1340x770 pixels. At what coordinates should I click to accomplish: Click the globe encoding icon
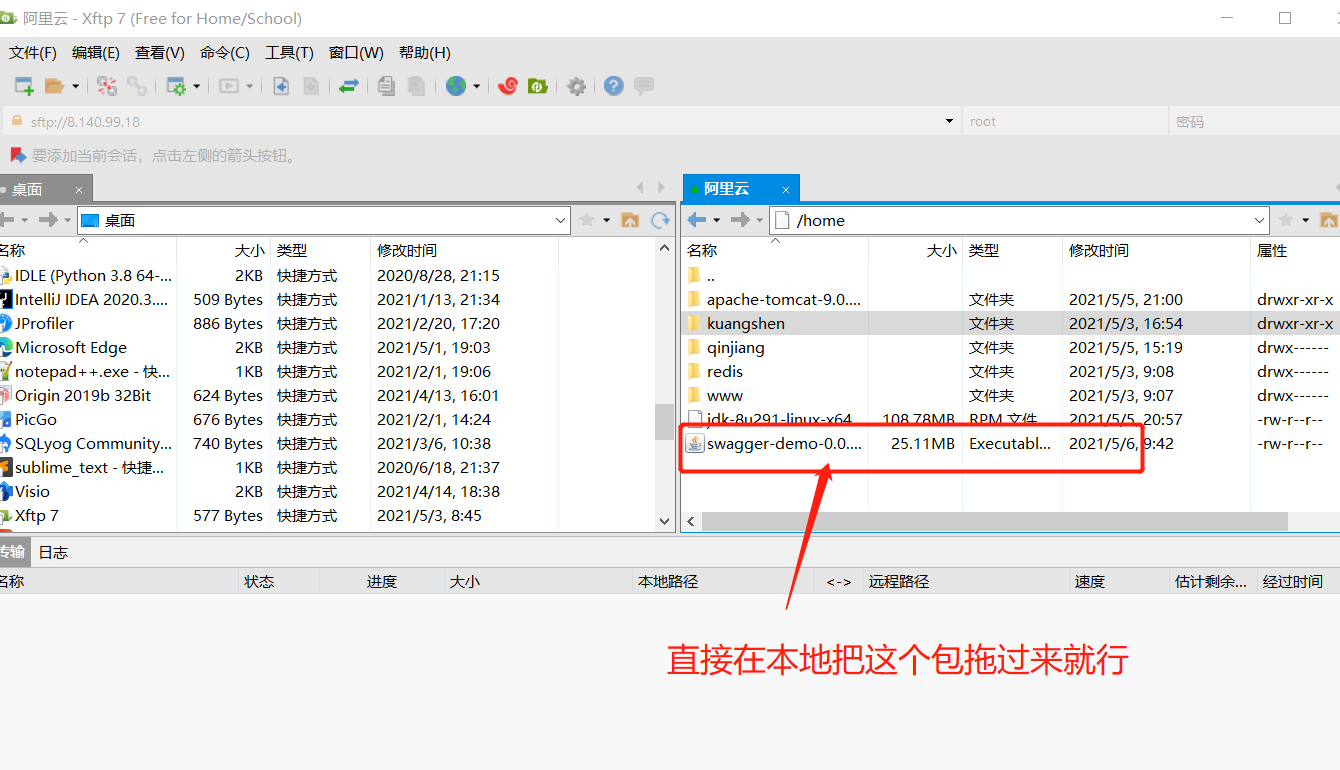pyautogui.click(x=456, y=86)
